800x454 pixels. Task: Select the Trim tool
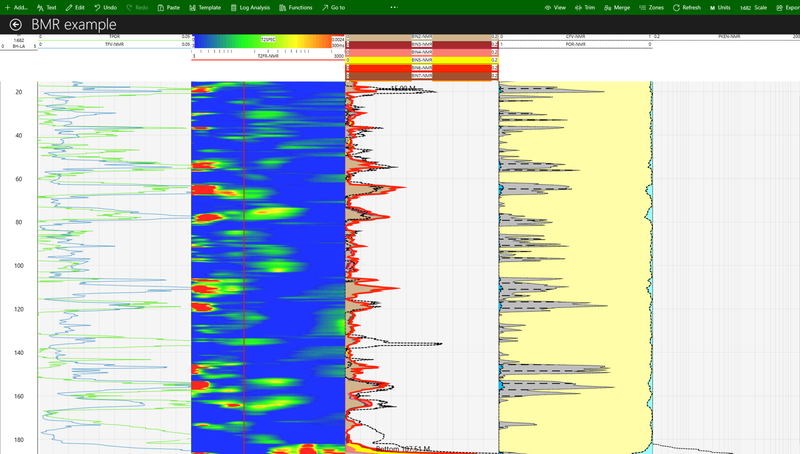585,8
